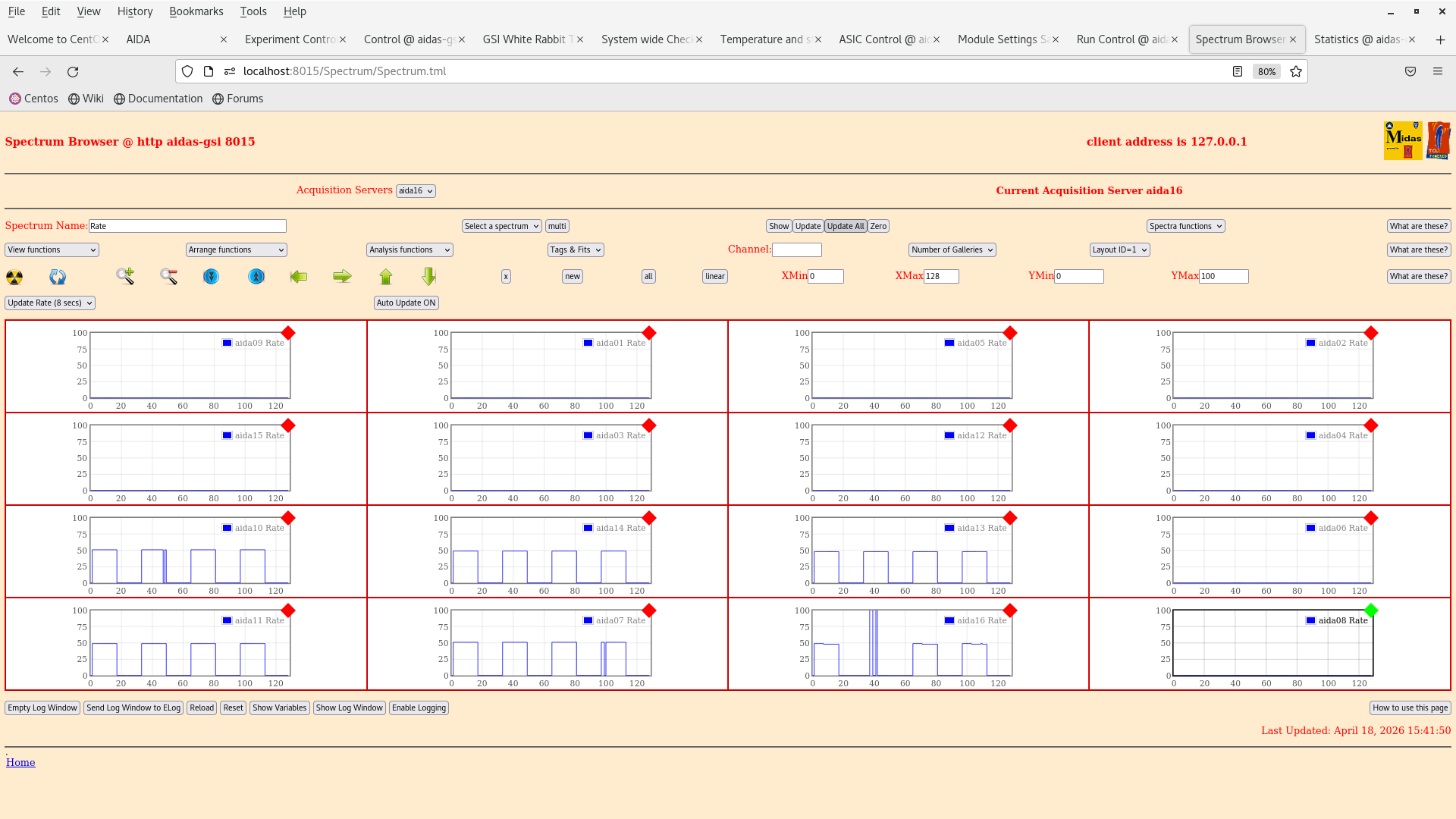
Task: Click the zoom in magnifier icon
Action: tap(125, 277)
